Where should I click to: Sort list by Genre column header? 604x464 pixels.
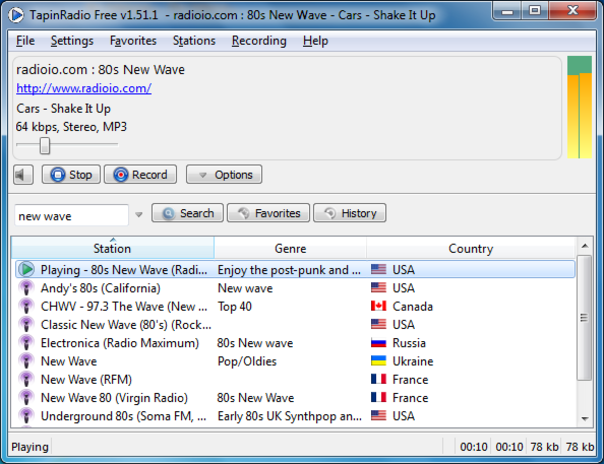pyautogui.click(x=290, y=248)
